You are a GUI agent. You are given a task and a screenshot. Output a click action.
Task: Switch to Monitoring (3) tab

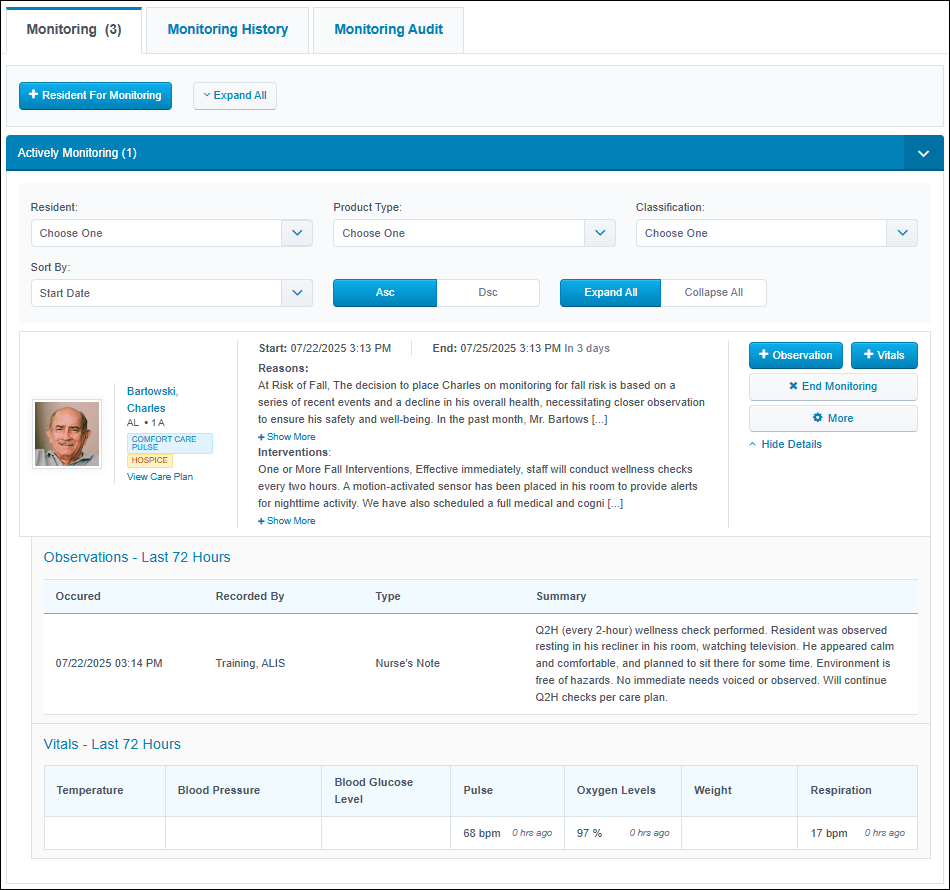[74, 30]
